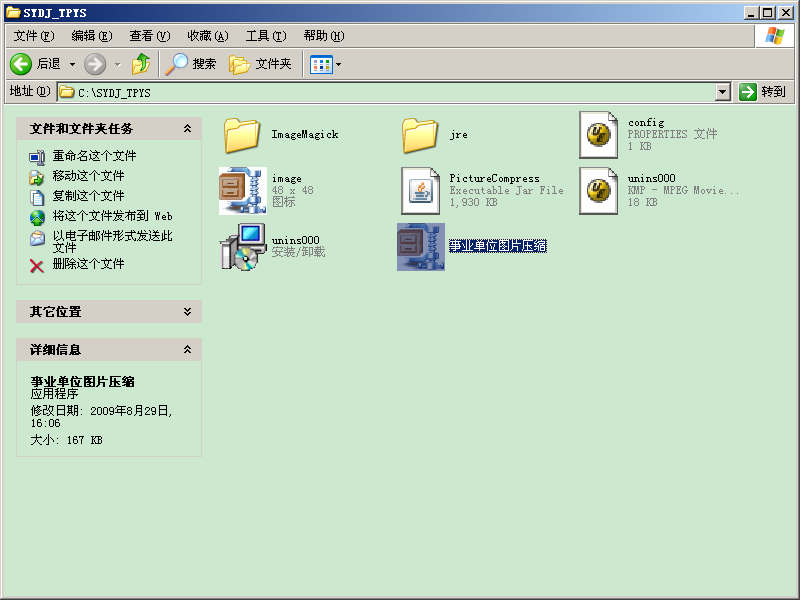Viewport: 800px width, 600px height.
Task: Click the publish to Web globe icon
Action: click(37, 218)
